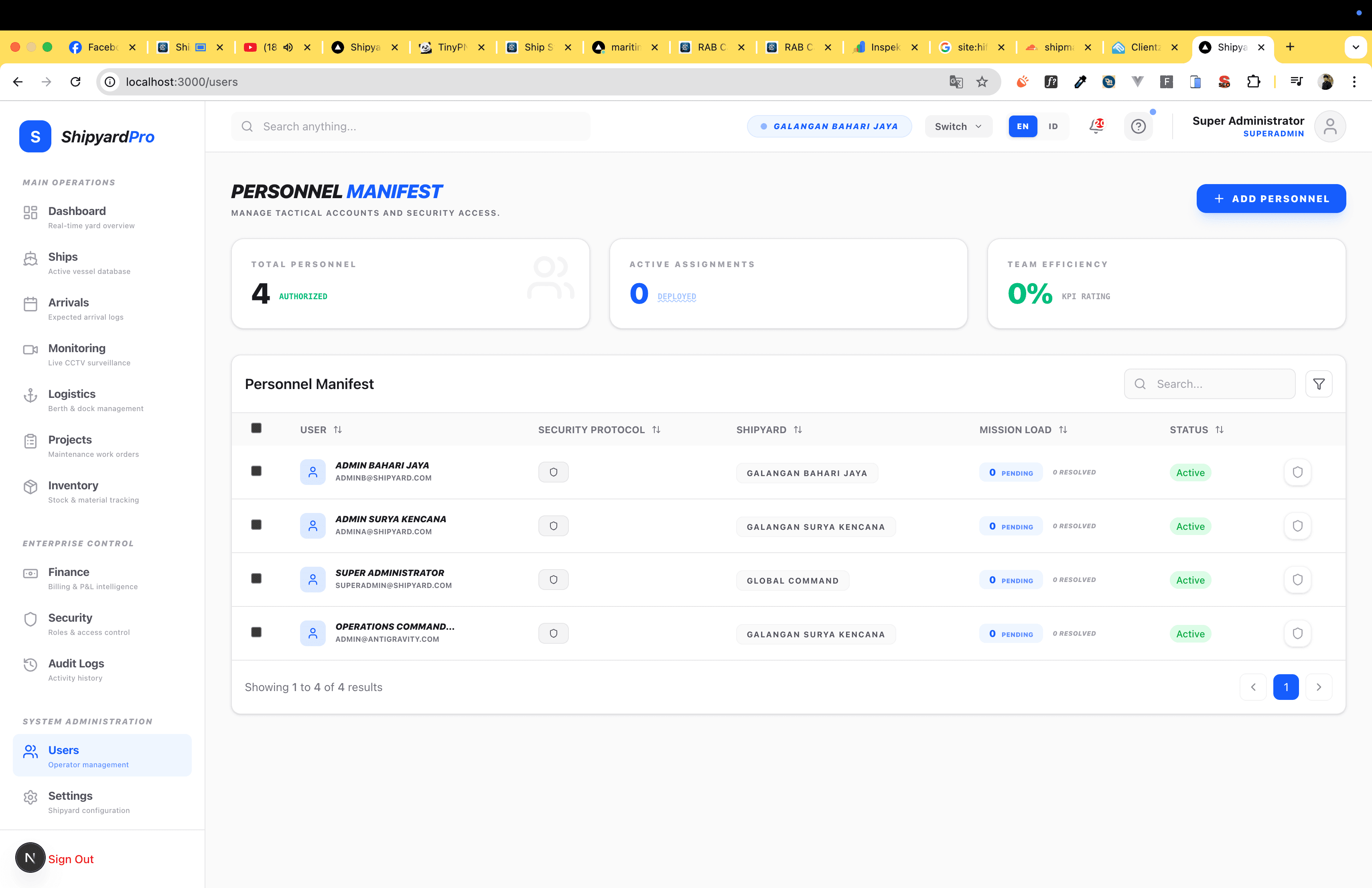1372x888 pixels.
Task: Open the Switch shipyard dropdown
Action: [x=958, y=126]
